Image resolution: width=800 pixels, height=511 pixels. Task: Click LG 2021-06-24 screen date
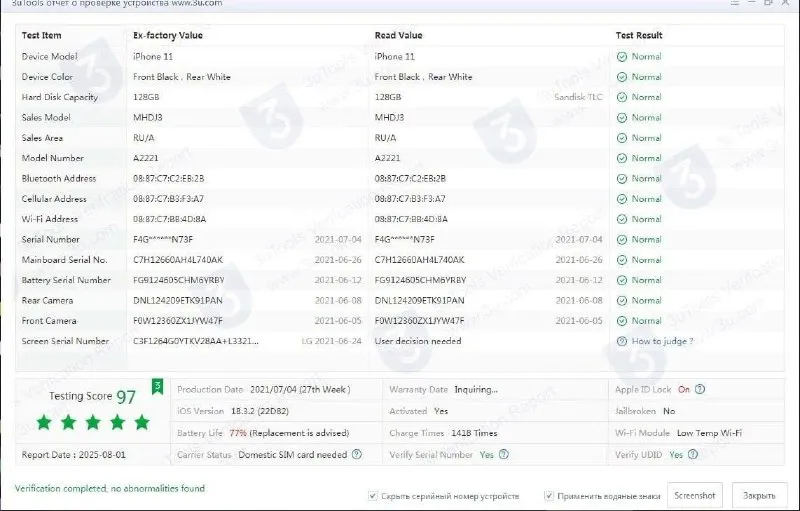331,341
